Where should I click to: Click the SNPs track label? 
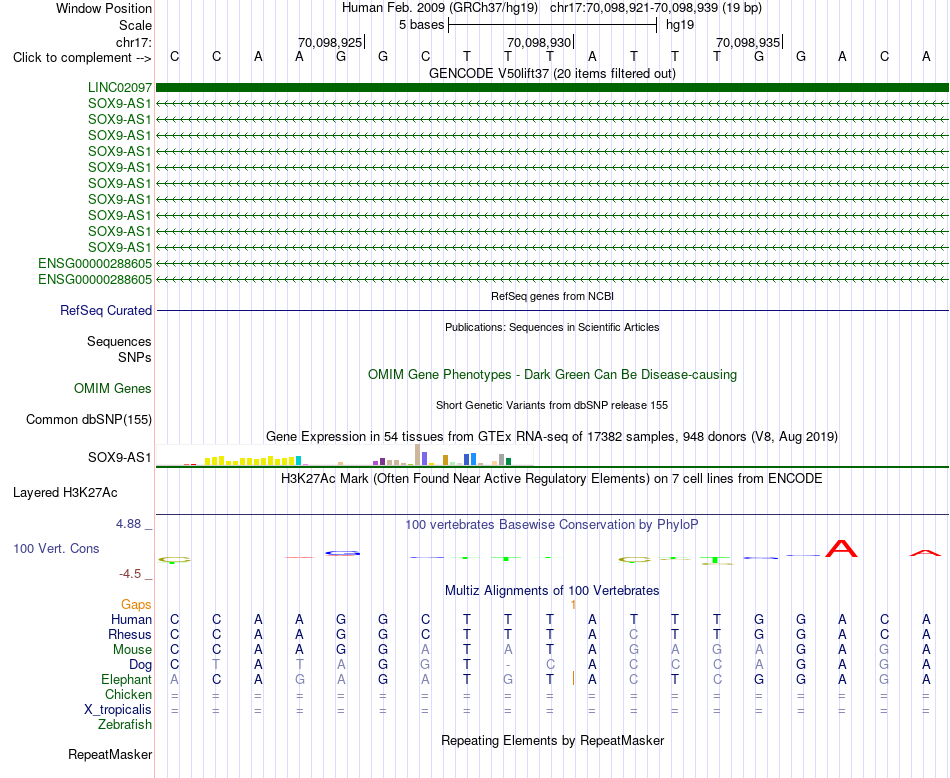click(x=135, y=357)
